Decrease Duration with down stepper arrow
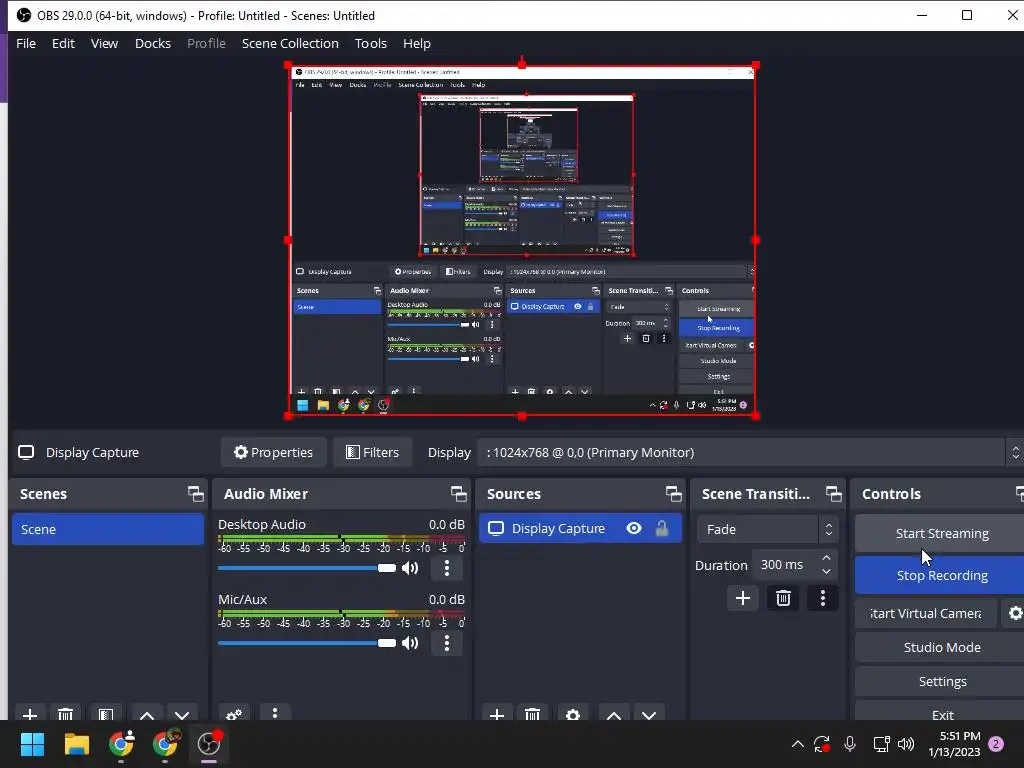Screen dimensions: 1024x768 [826, 572]
